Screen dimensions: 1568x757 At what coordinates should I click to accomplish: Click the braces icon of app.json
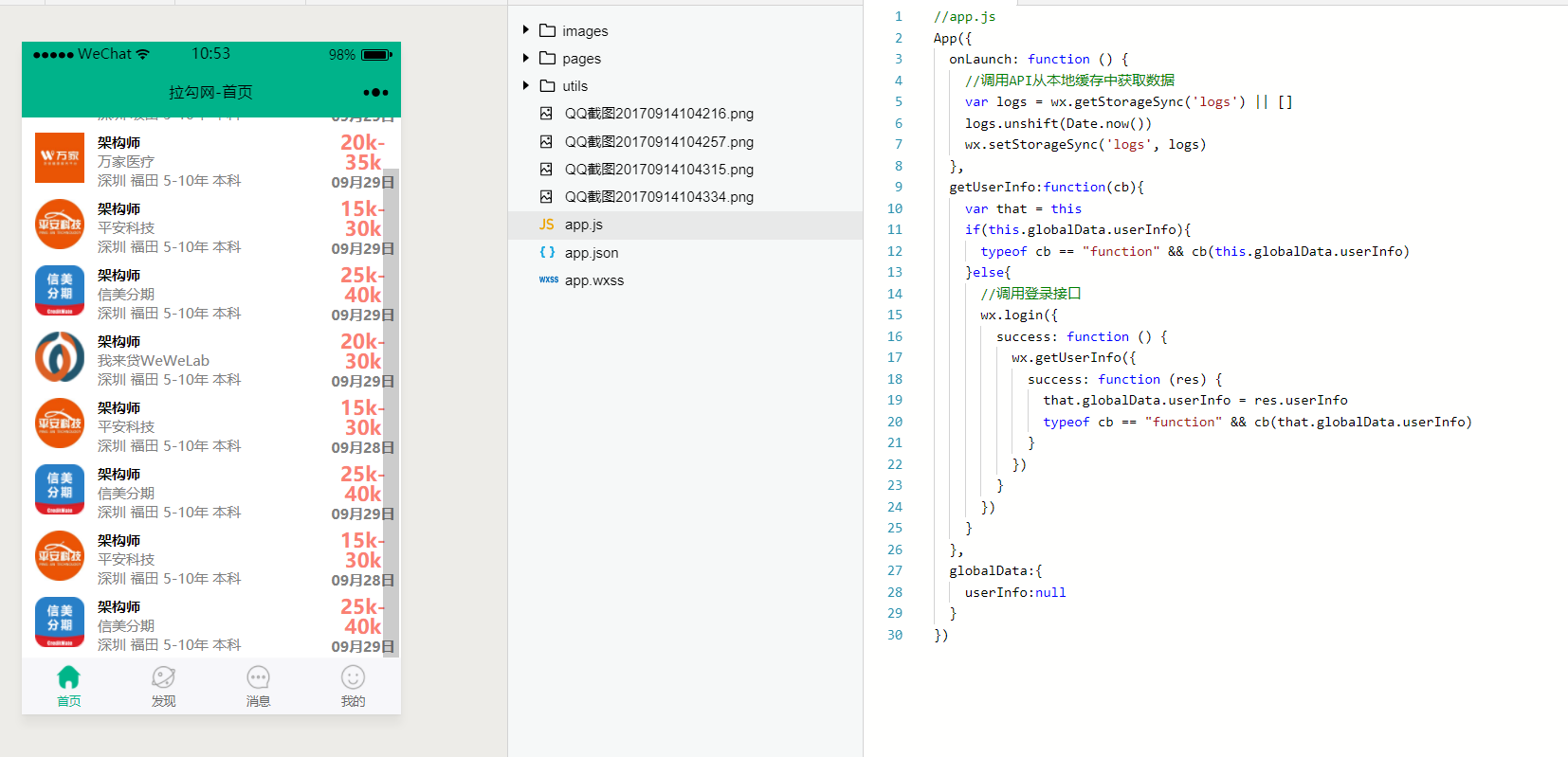[x=547, y=252]
